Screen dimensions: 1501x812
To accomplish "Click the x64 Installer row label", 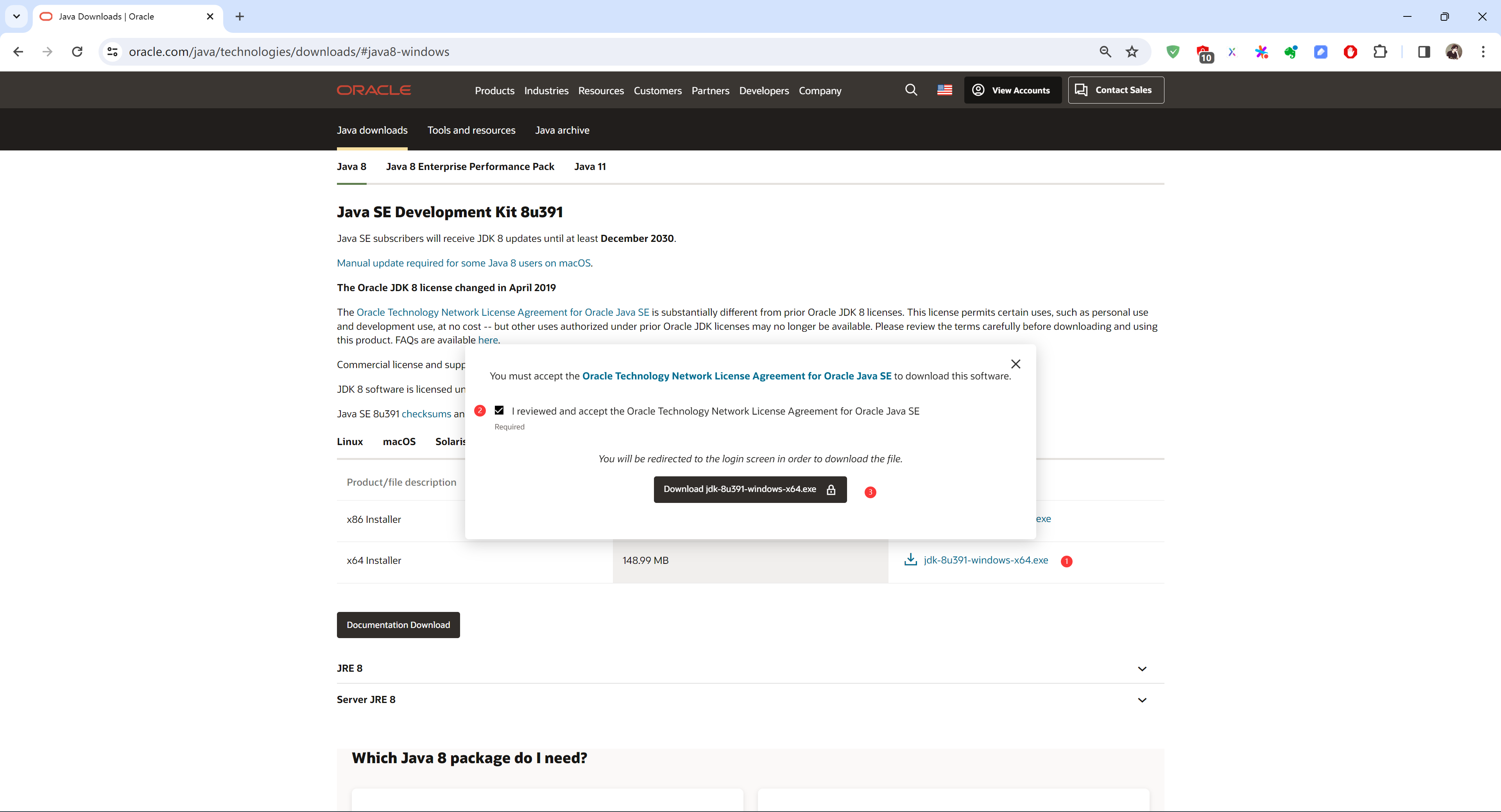I will [x=374, y=560].
